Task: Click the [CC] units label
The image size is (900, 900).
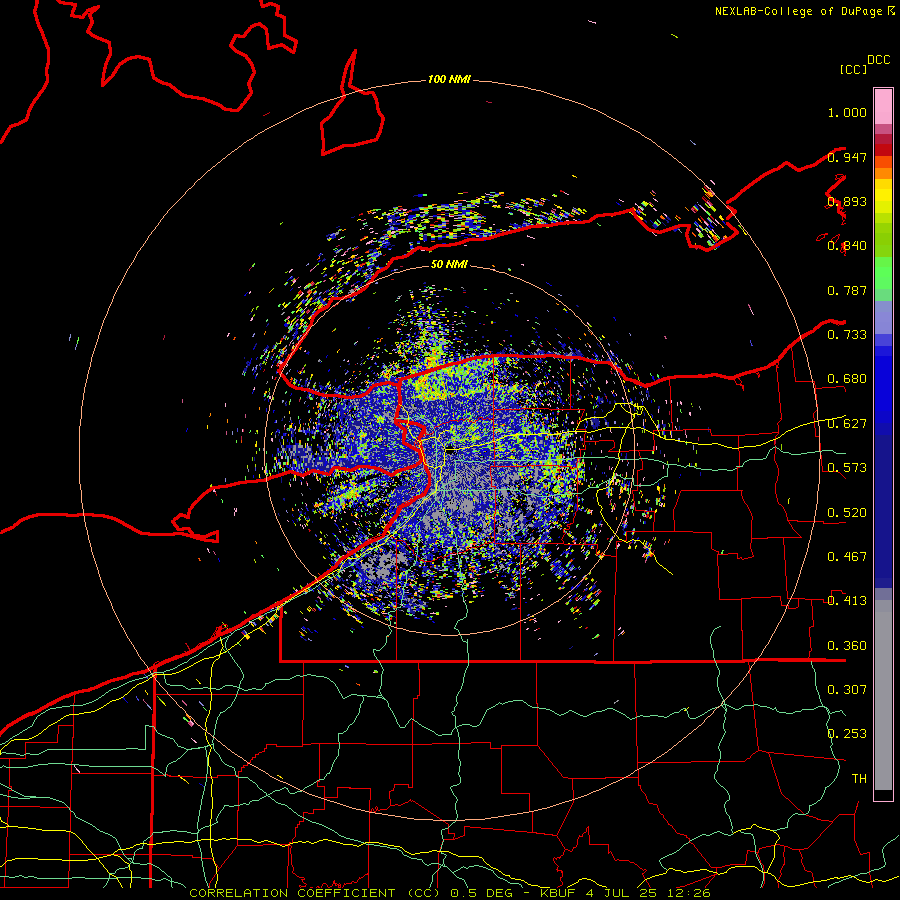Action: [x=854, y=69]
